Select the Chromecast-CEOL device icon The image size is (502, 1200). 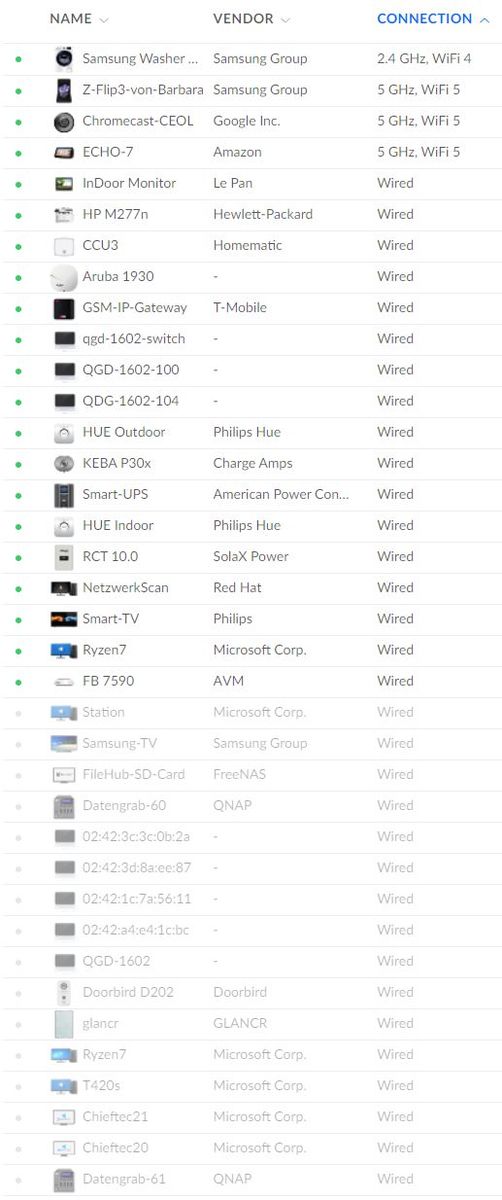[x=64, y=121]
